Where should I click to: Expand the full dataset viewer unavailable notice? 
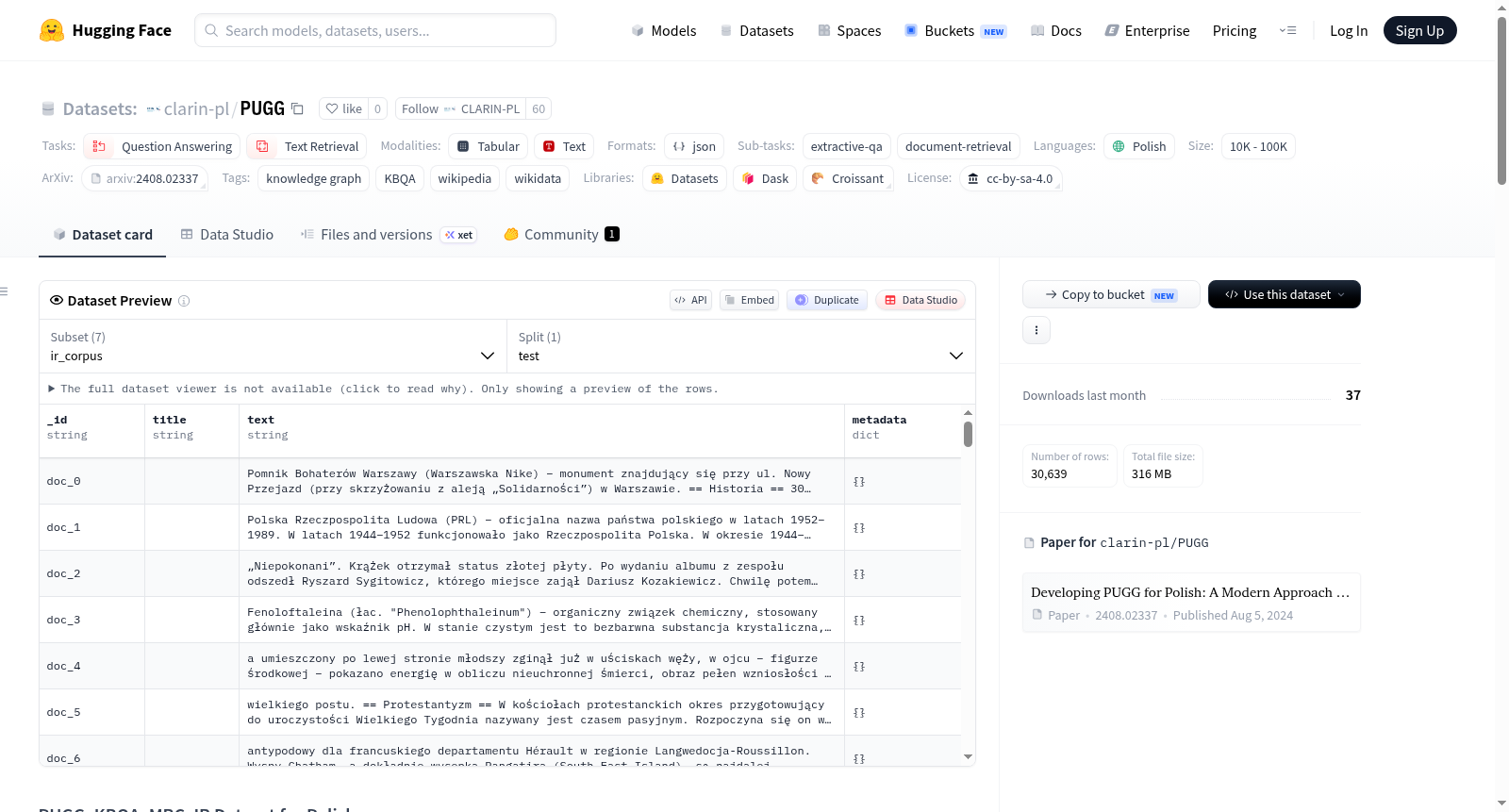pos(383,389)
